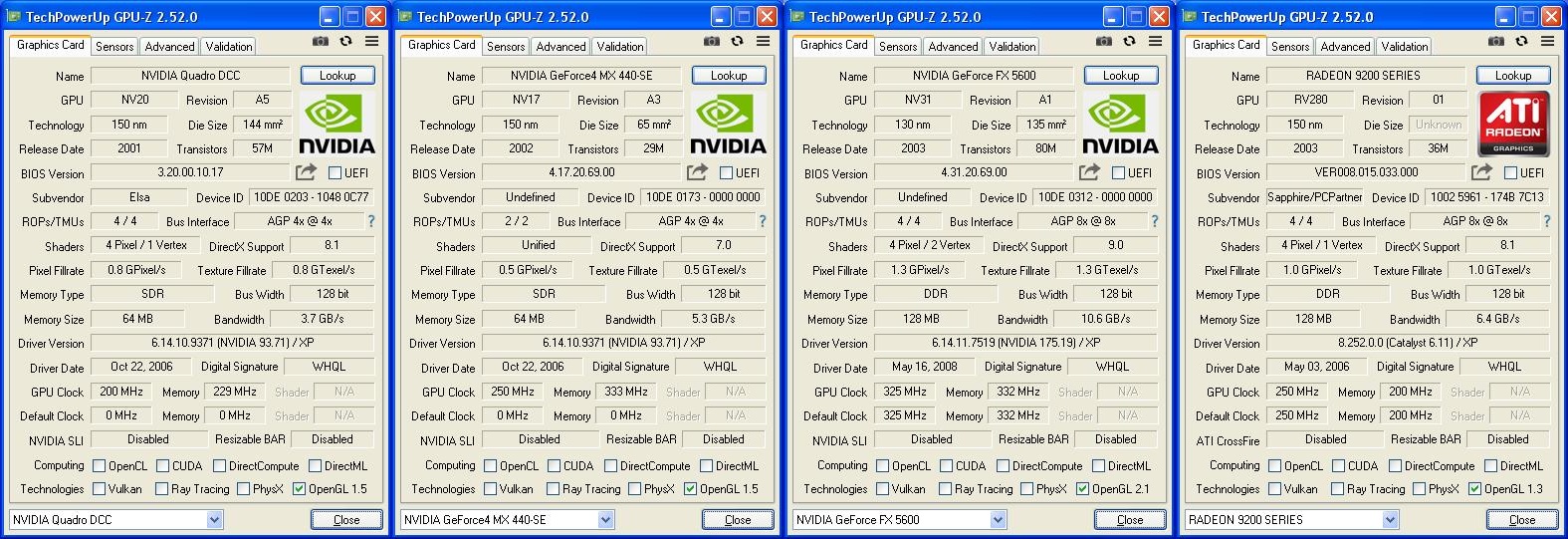Click the NVIDIA logo in GeForce FX 5600 window

1121,124
